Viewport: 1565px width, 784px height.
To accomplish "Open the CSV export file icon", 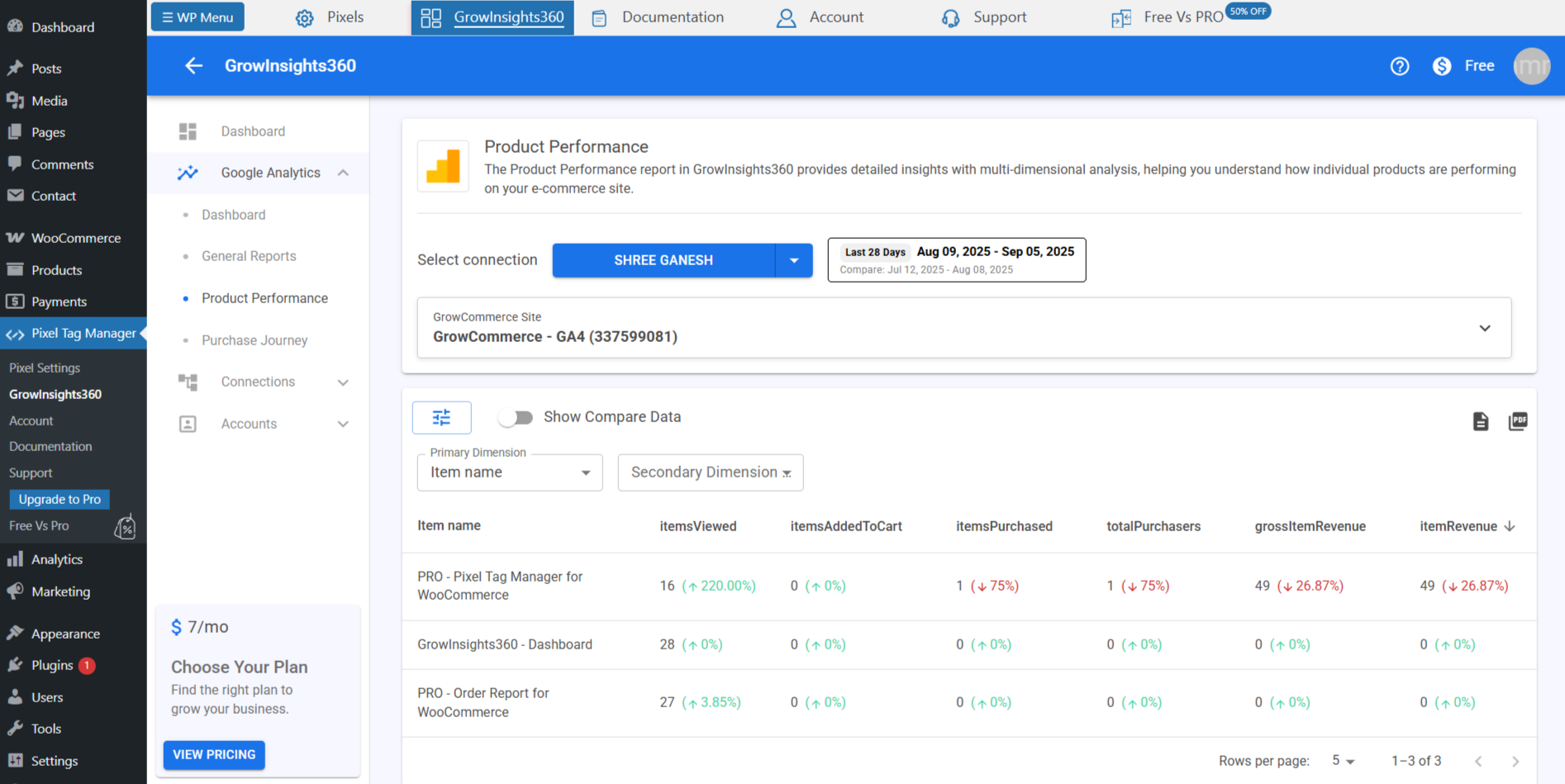I will [x=1481, y=421].
